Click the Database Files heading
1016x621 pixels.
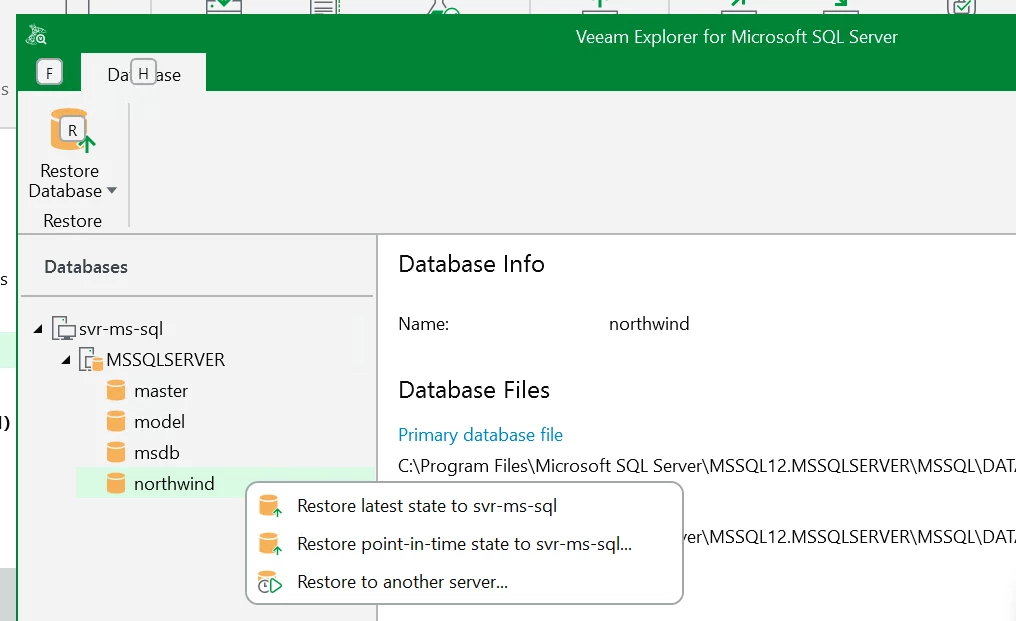(x=474, y=390)
